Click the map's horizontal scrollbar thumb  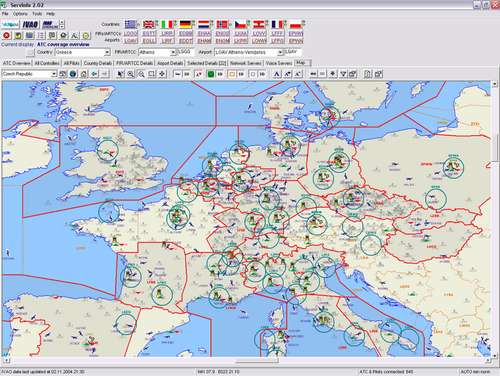(x=257, y=361)
